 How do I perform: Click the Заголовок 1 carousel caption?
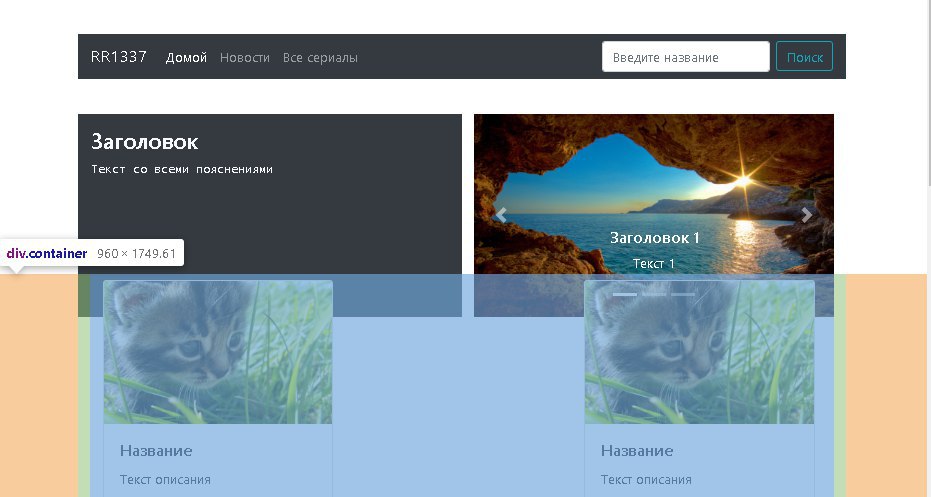coord(655,238)
